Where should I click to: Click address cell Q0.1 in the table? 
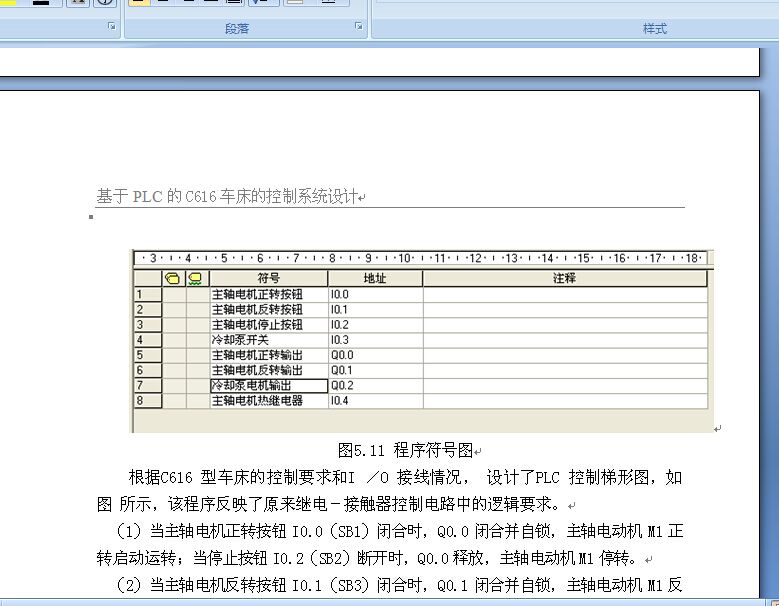pos(376,371)
